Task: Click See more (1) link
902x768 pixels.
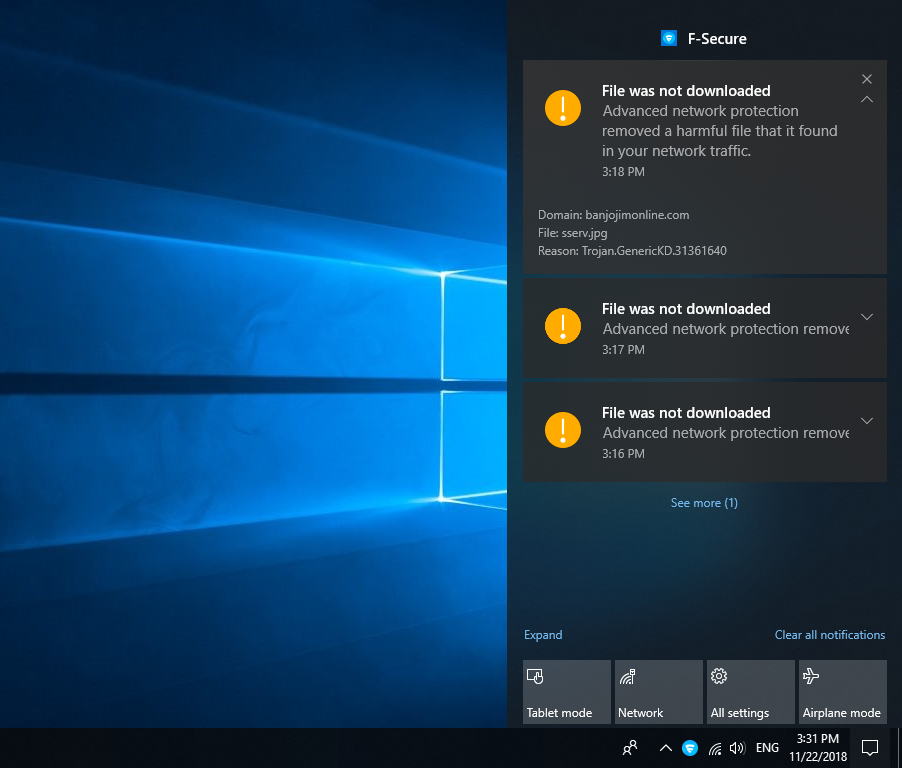Action: click(704, 503)
